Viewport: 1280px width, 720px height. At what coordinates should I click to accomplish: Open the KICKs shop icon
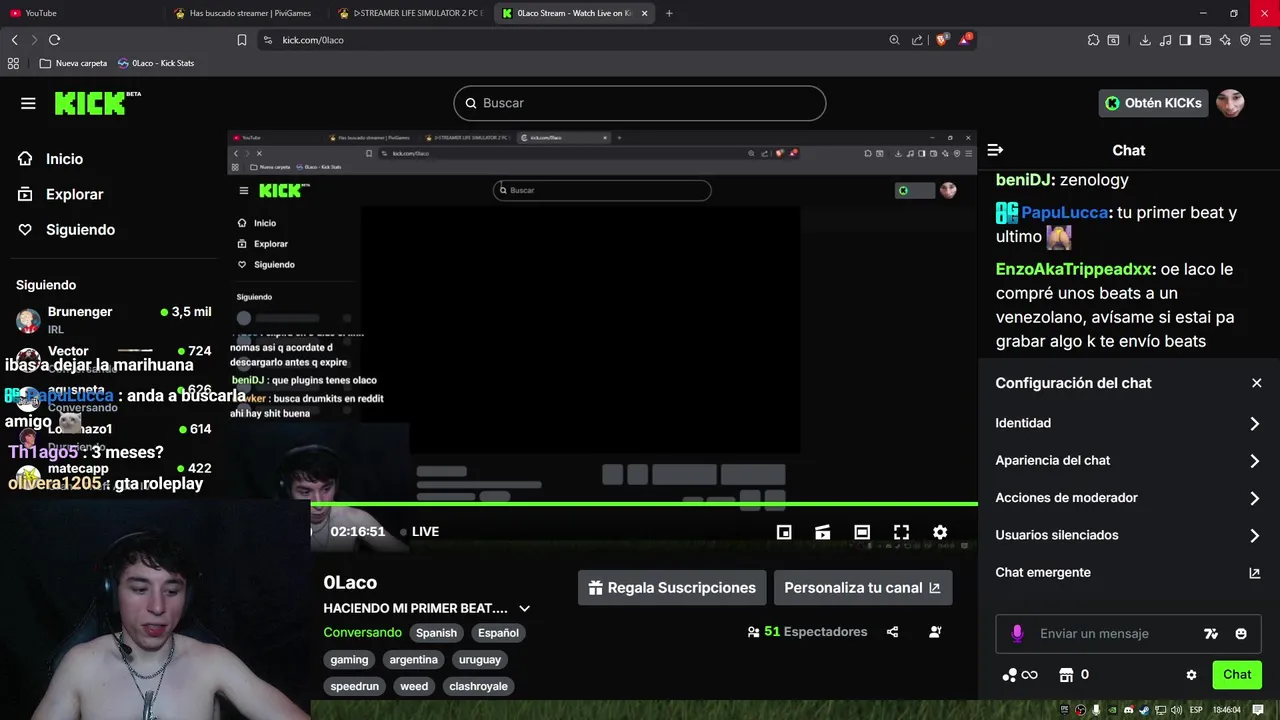click(1066, 675)
